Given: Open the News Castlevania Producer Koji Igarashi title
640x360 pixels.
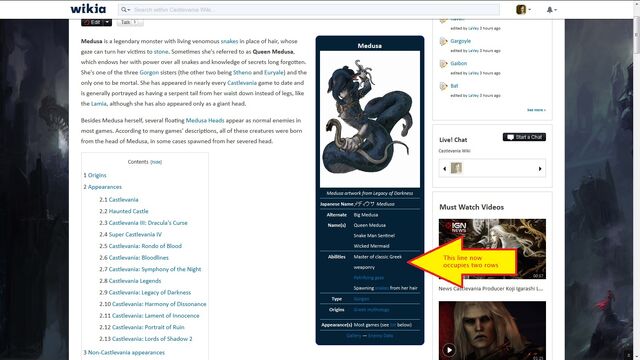Looking at the screenshot, I should 491,289.
